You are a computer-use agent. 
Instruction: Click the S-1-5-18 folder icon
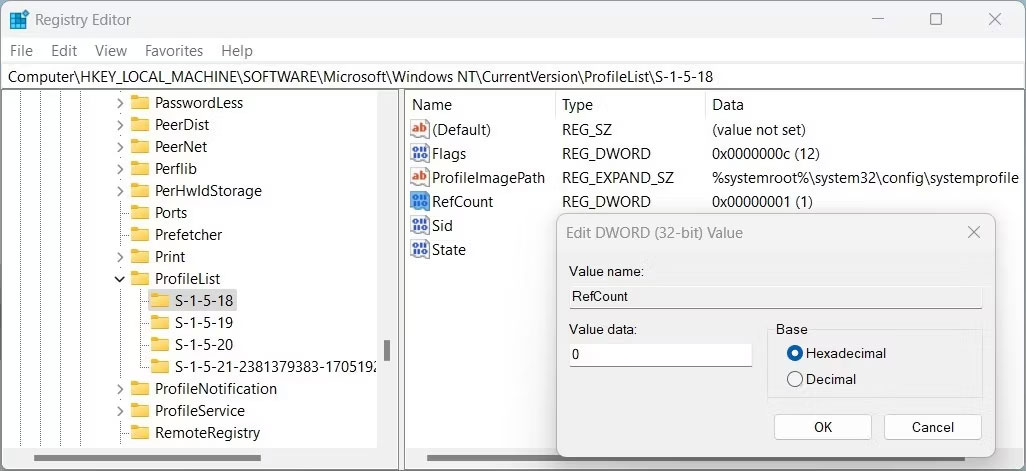point(160,300)
